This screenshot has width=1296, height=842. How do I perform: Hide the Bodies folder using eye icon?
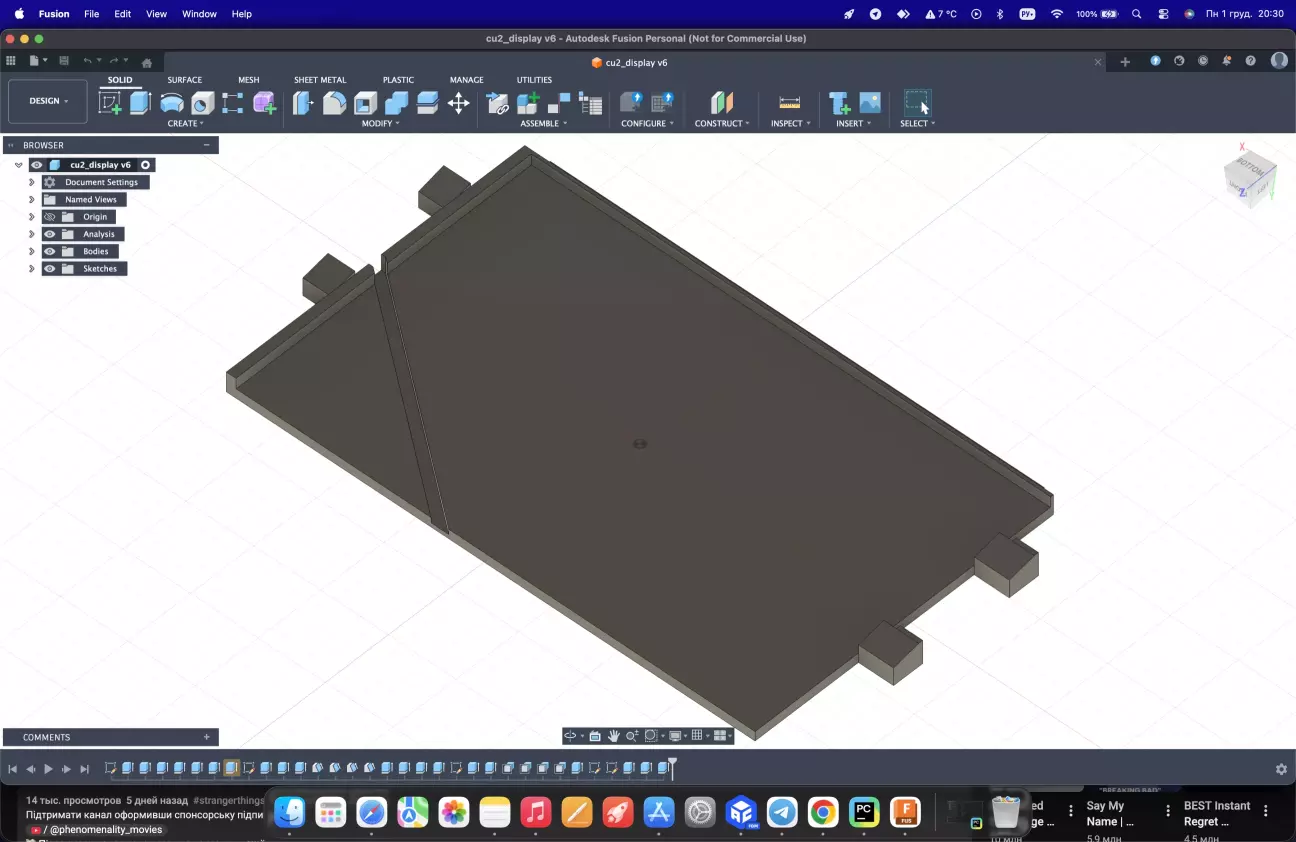point(50,252)
